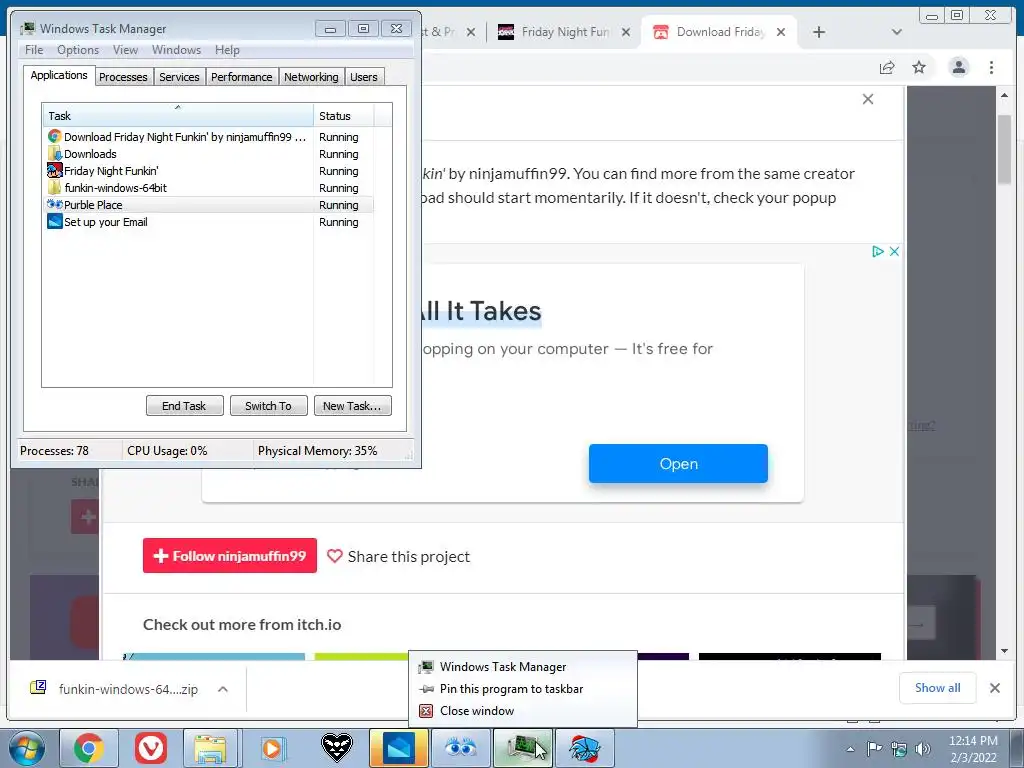
Task: Open the Task Manager File menu
Action: [x=34, y=50]
